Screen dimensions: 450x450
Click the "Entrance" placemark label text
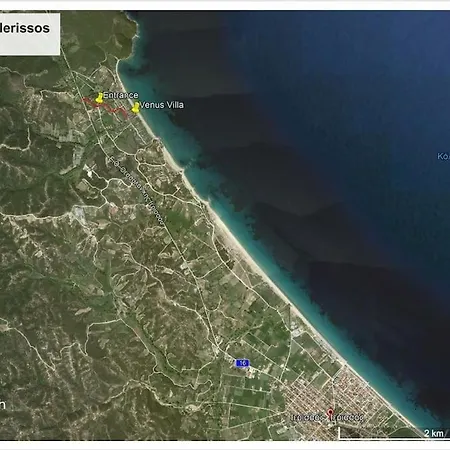121,95
